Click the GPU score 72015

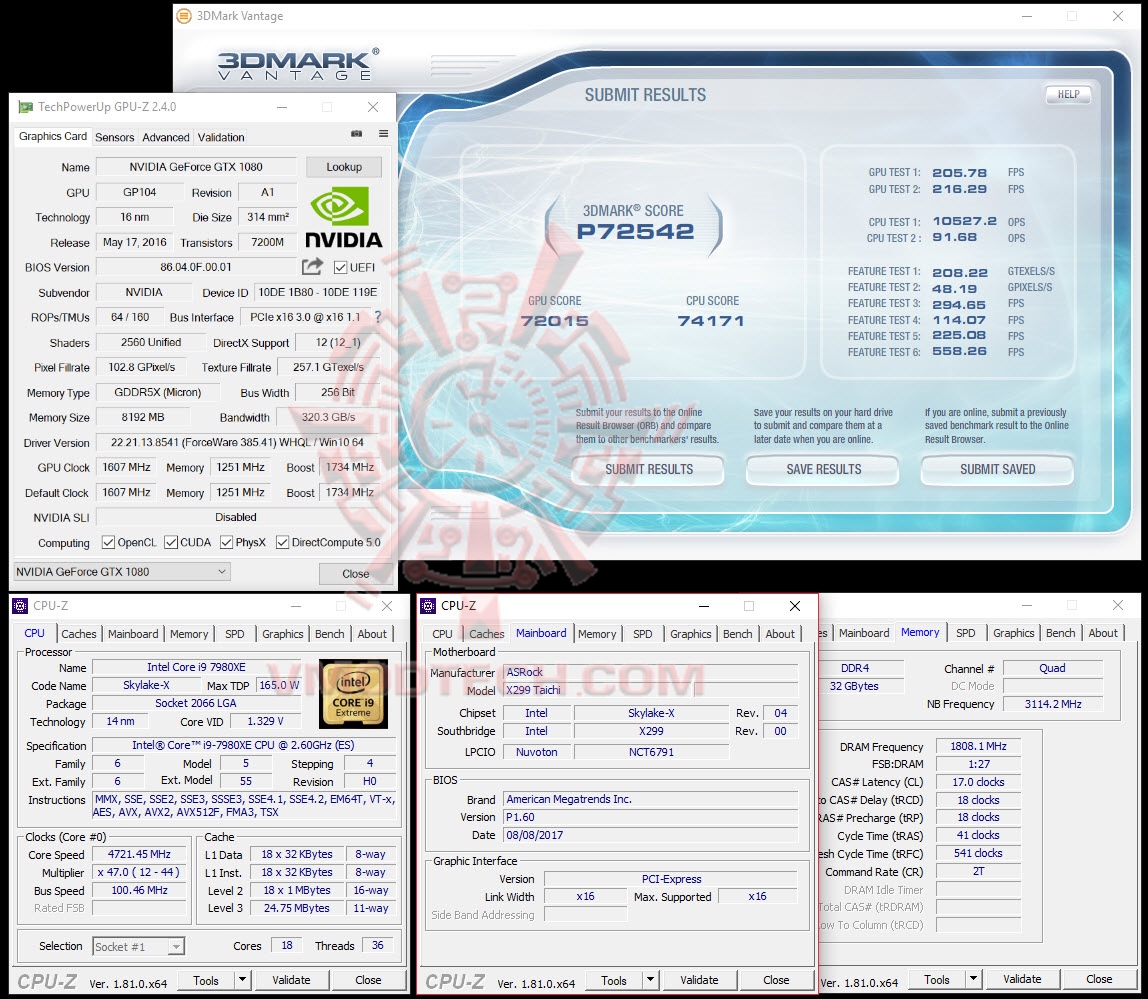coord(554,321)
